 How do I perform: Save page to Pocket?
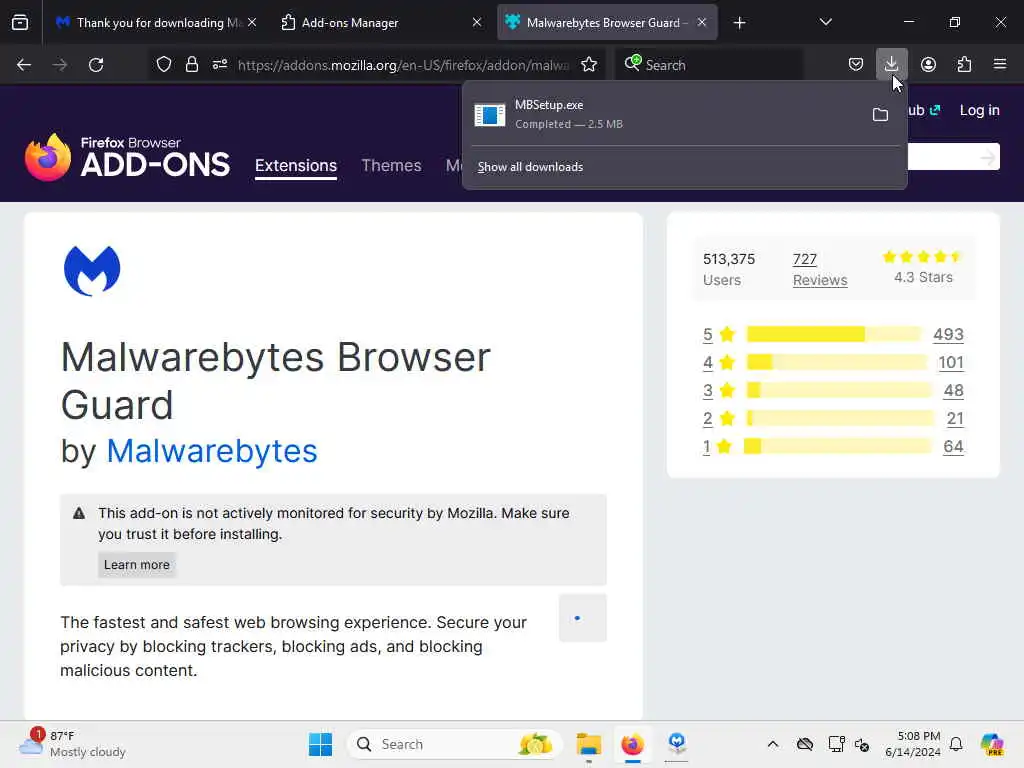(x=856, y=65)
